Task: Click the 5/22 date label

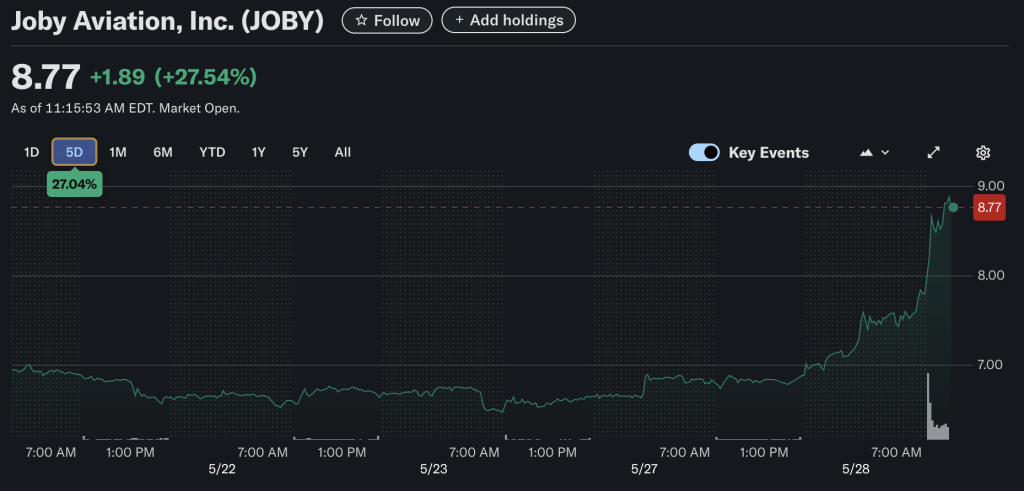Action: pyautogui.click(x=222, y=469)
